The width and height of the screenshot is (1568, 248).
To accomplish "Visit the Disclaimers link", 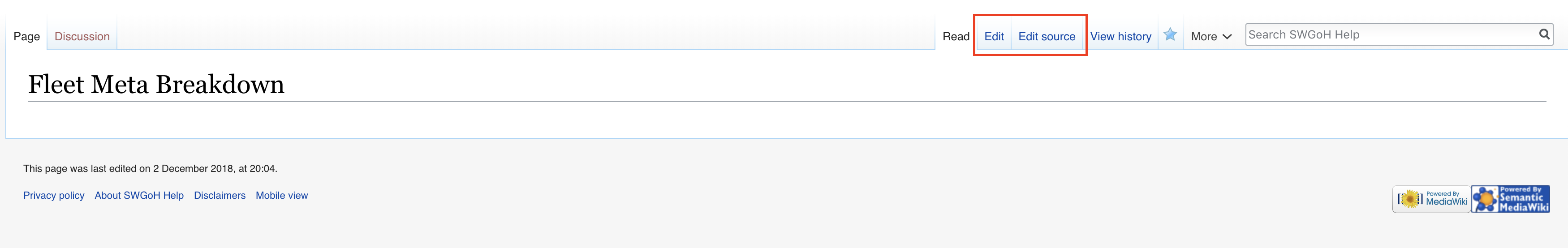I will (220, 195).
